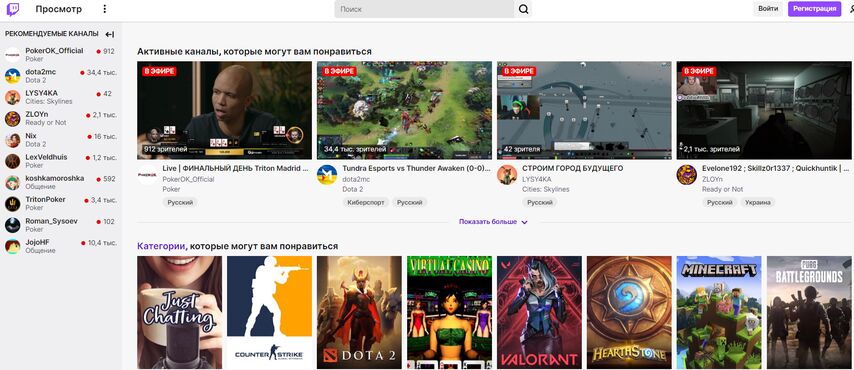The image size is (854, 370).
Task: Collapse the recommended channels sidebar arrow
Action: coord(109,34)
